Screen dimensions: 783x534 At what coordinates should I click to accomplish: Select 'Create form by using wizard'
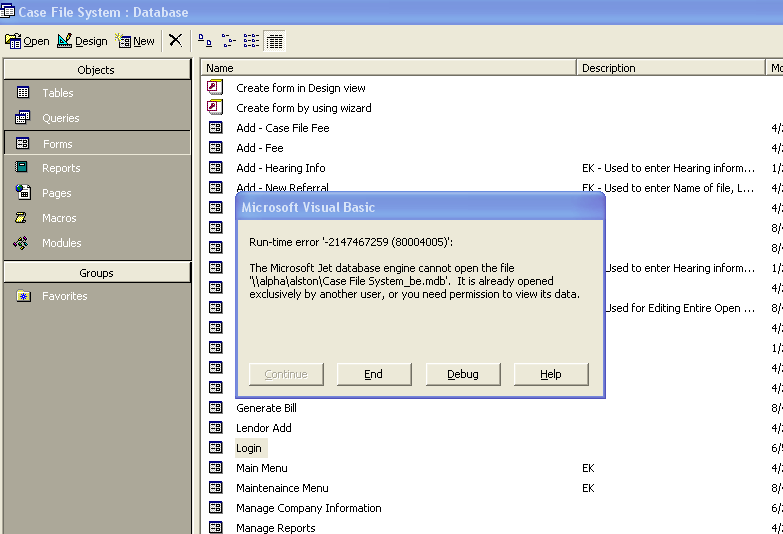(x=304, y=108)
